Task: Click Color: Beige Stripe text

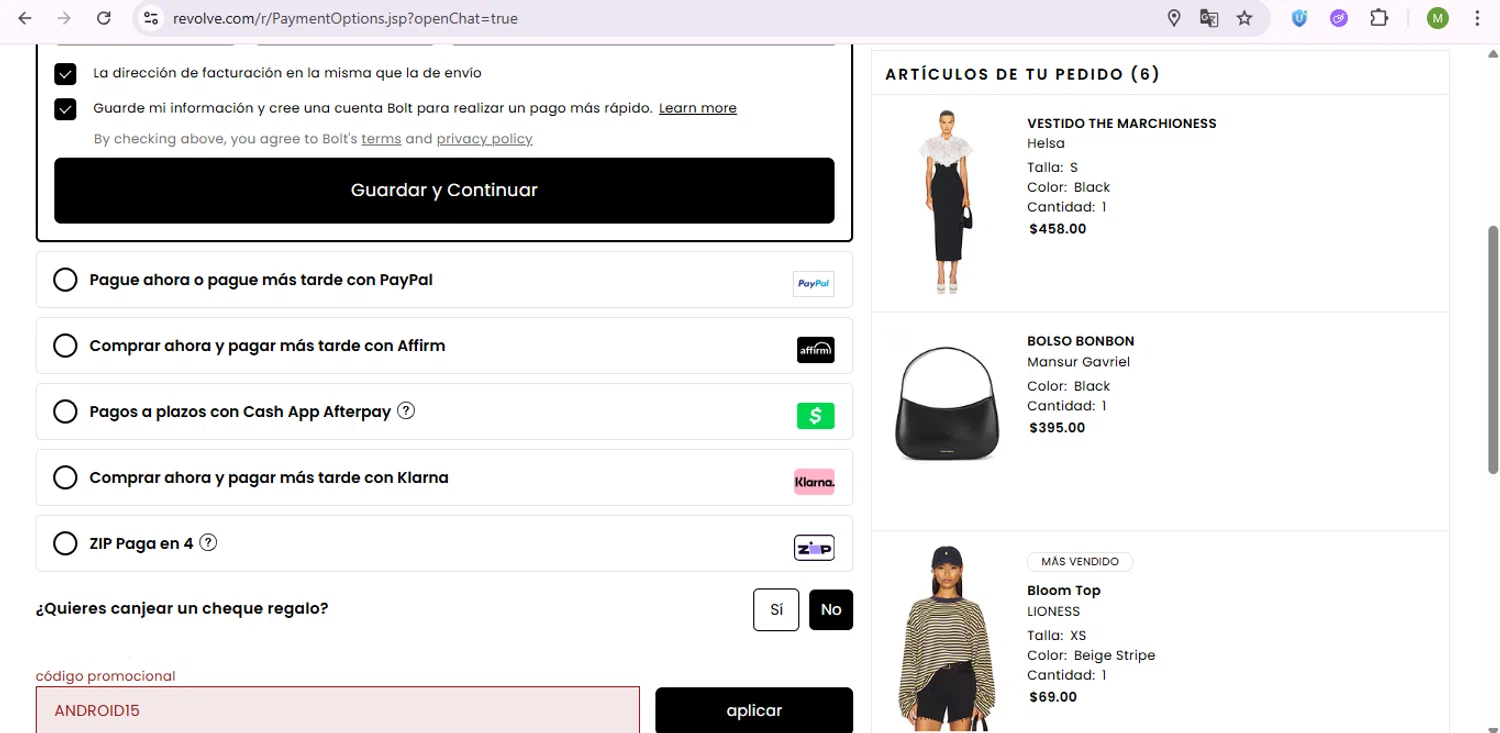Action: (1091, 656)
